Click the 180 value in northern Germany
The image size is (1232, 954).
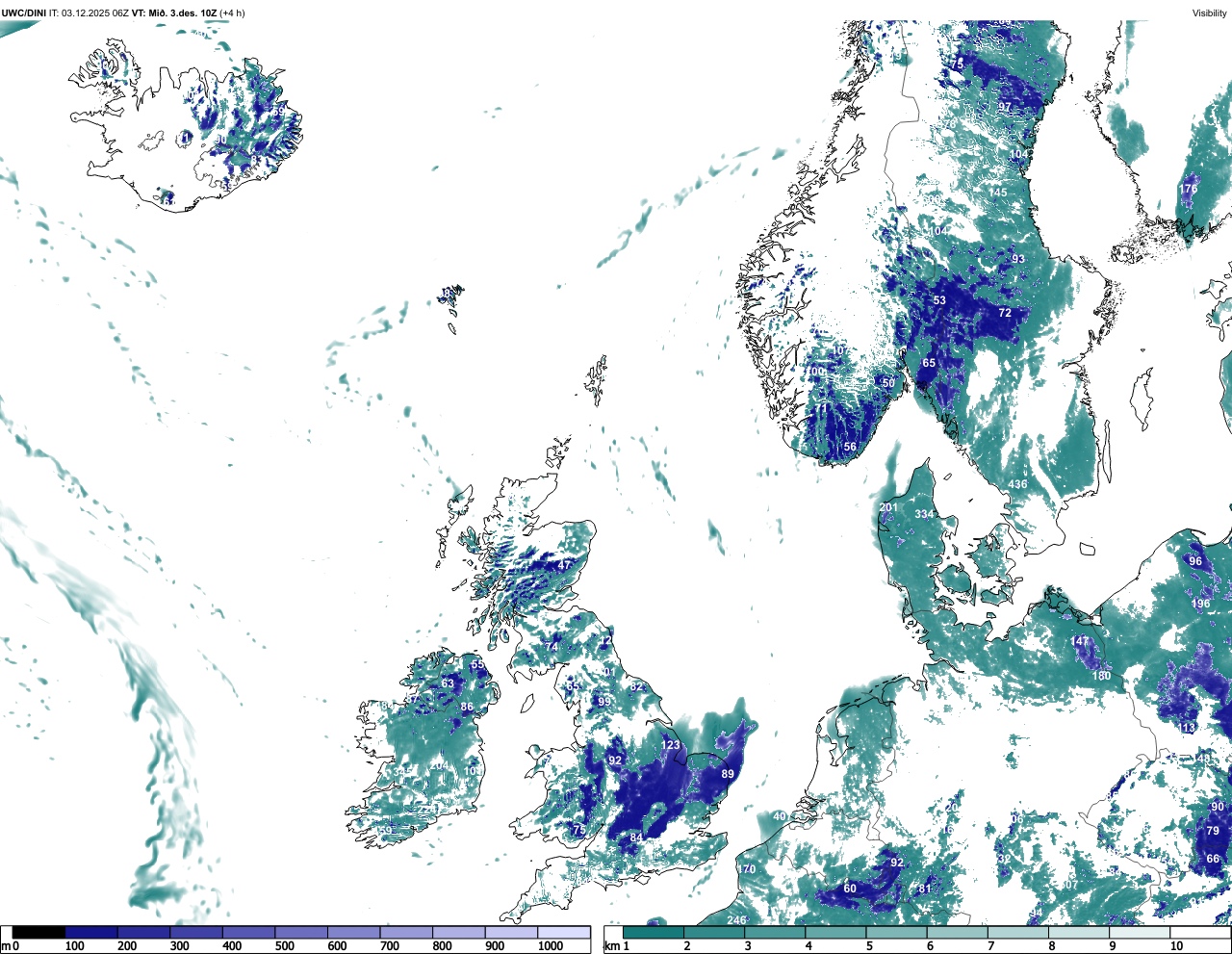tap(1101, 676)
